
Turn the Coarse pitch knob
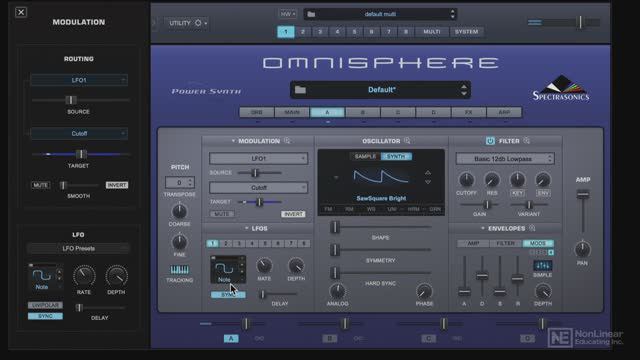[x=179, y=211]
